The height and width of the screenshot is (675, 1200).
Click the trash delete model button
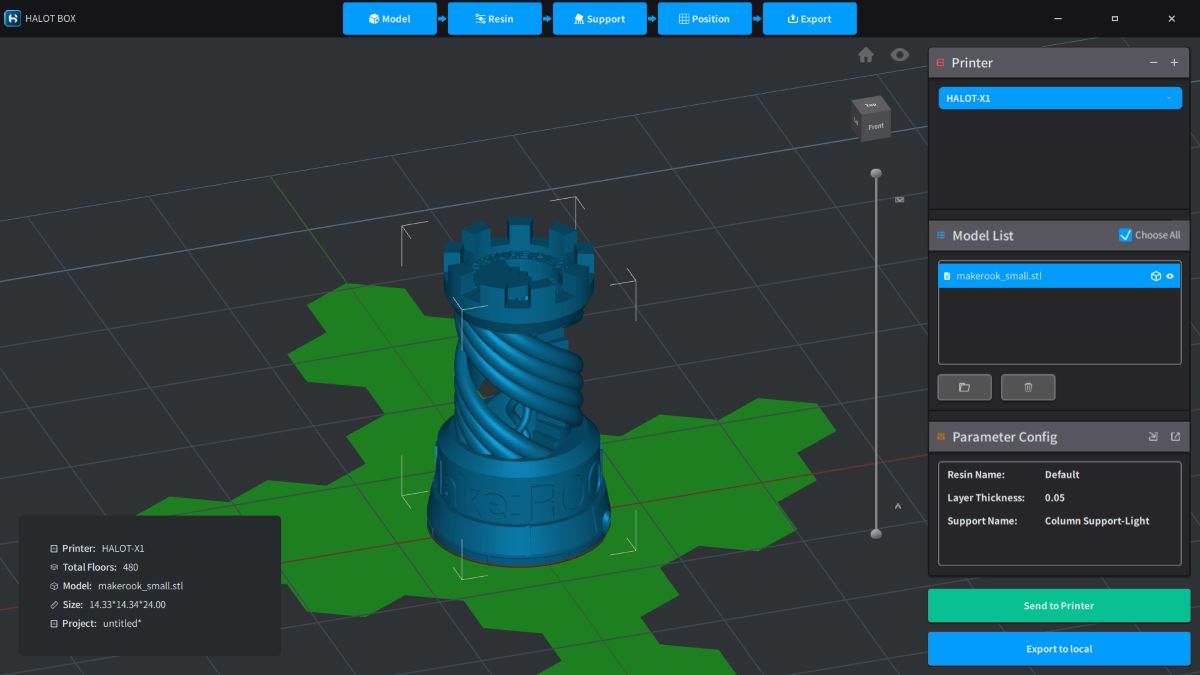[1028, 387]
